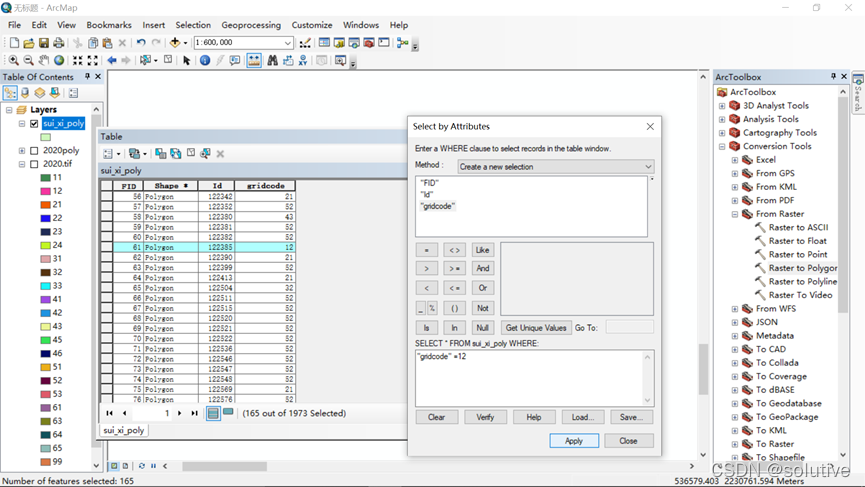
Task: Open the Bookmarks menu
Action: (109, 25)
